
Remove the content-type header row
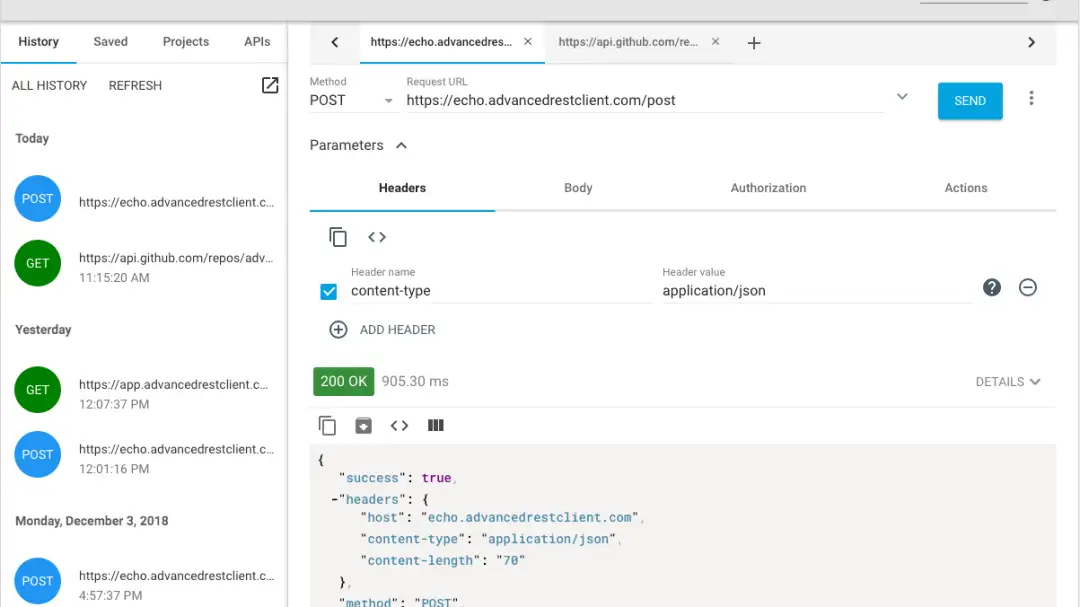pos(1027,288)
